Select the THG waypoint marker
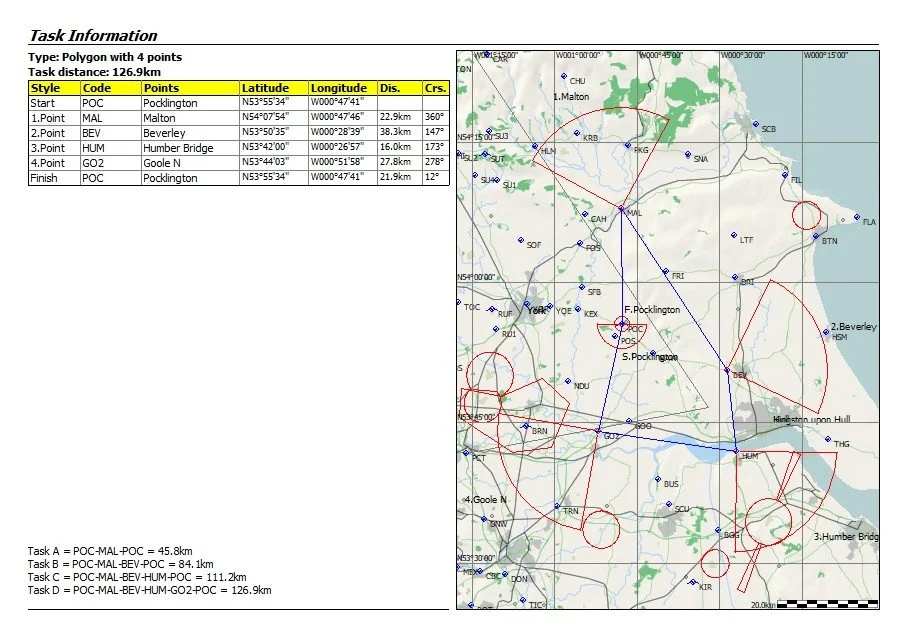The image size is (897, 625). pyautogui.click(x=828, y=439)
